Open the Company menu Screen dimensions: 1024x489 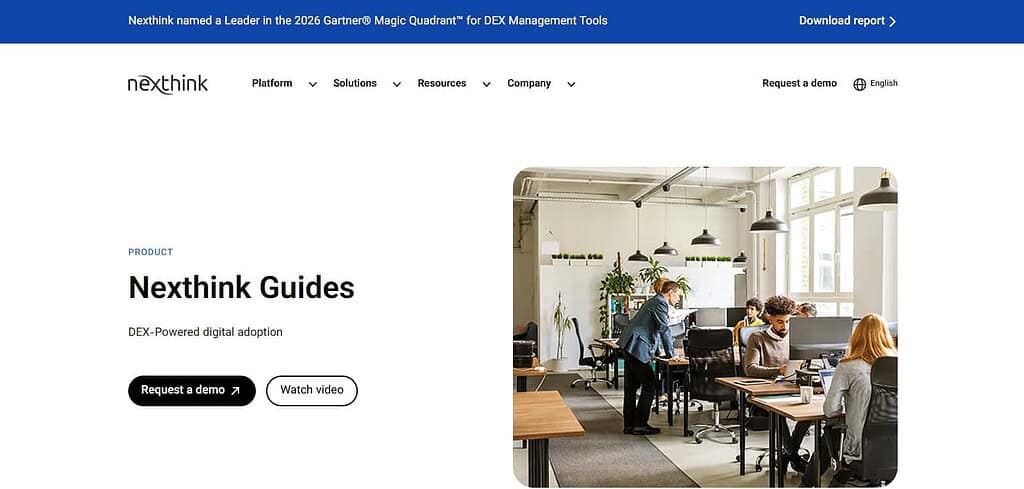529,84
